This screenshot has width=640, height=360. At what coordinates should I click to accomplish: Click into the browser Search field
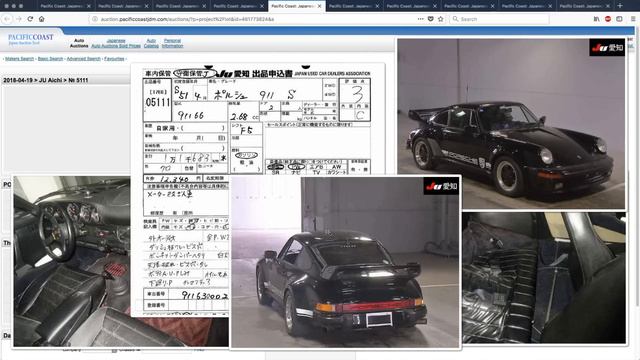click(500, 19)
